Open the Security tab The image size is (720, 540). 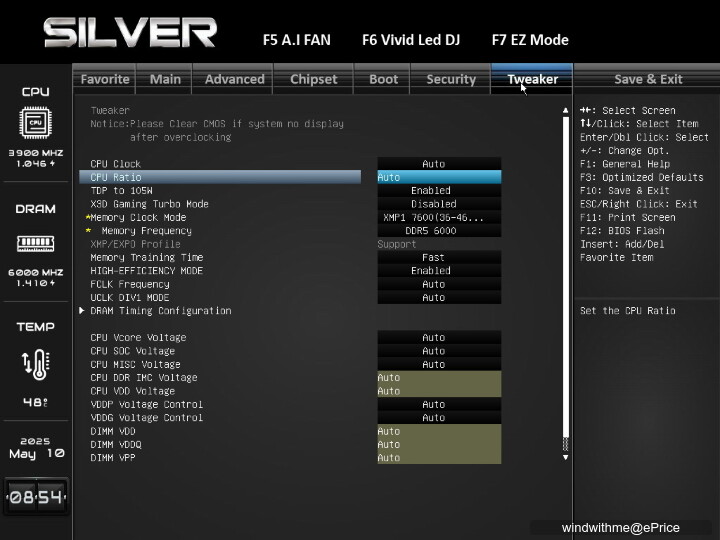pyautogui.click(x=451, y=79)
